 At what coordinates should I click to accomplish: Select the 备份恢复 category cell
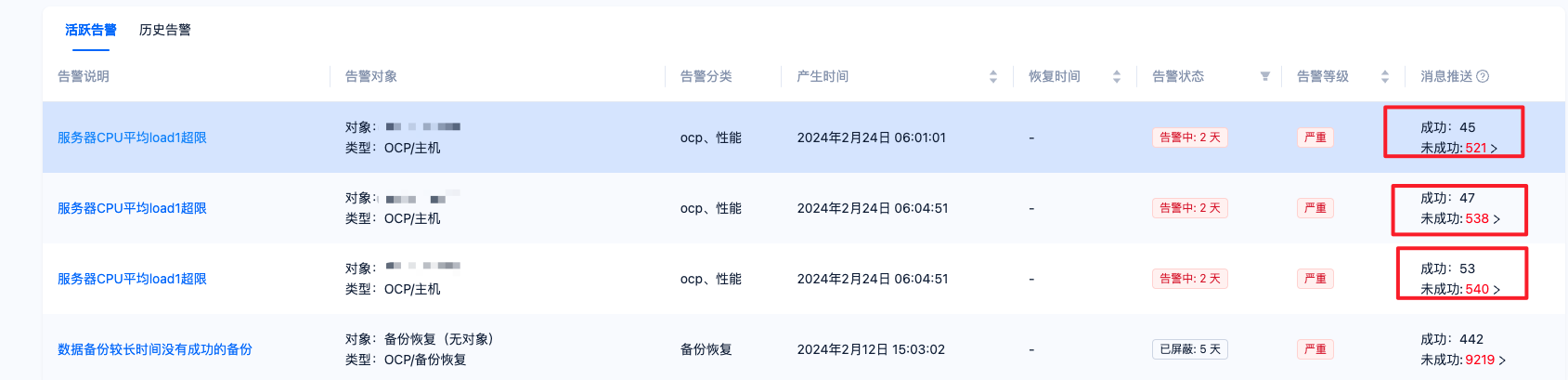point(706,349)
